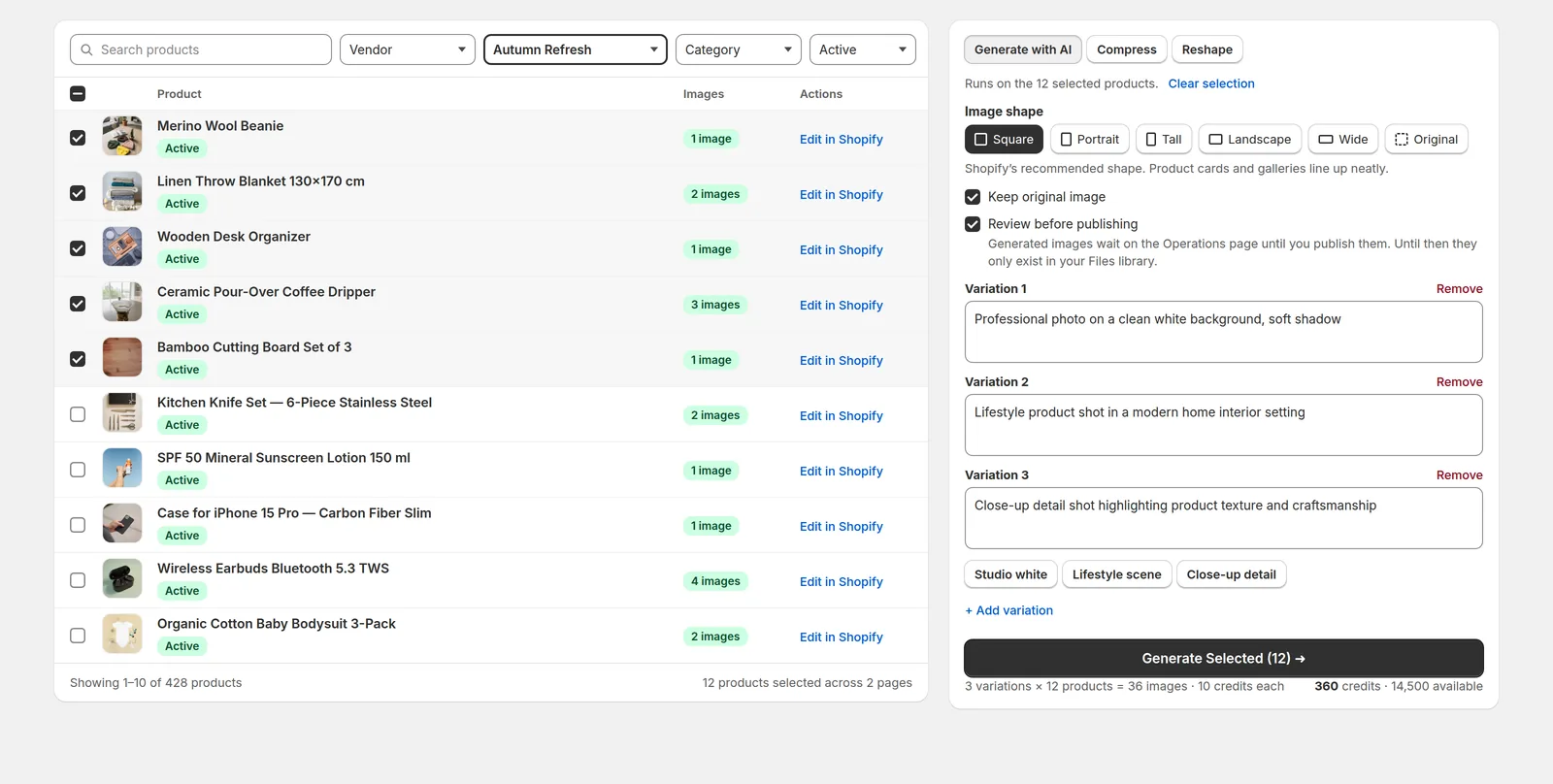The height and width of the screenshot is (784, 1553).
Task: Edit SPF 50 Sunscreen in Shopify
Action: tap(842, 471)
